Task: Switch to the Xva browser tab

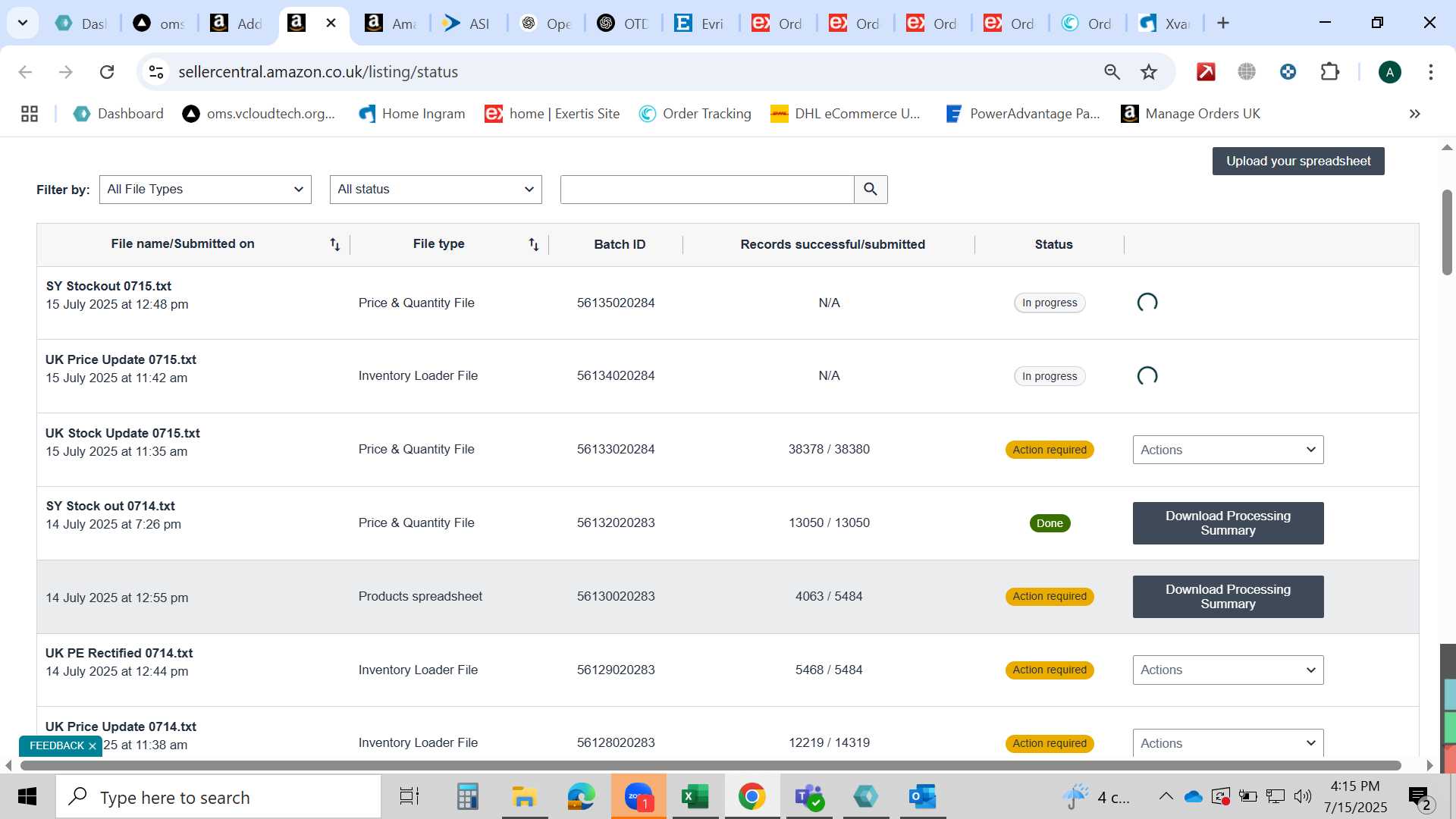Action: [1164, 24]
